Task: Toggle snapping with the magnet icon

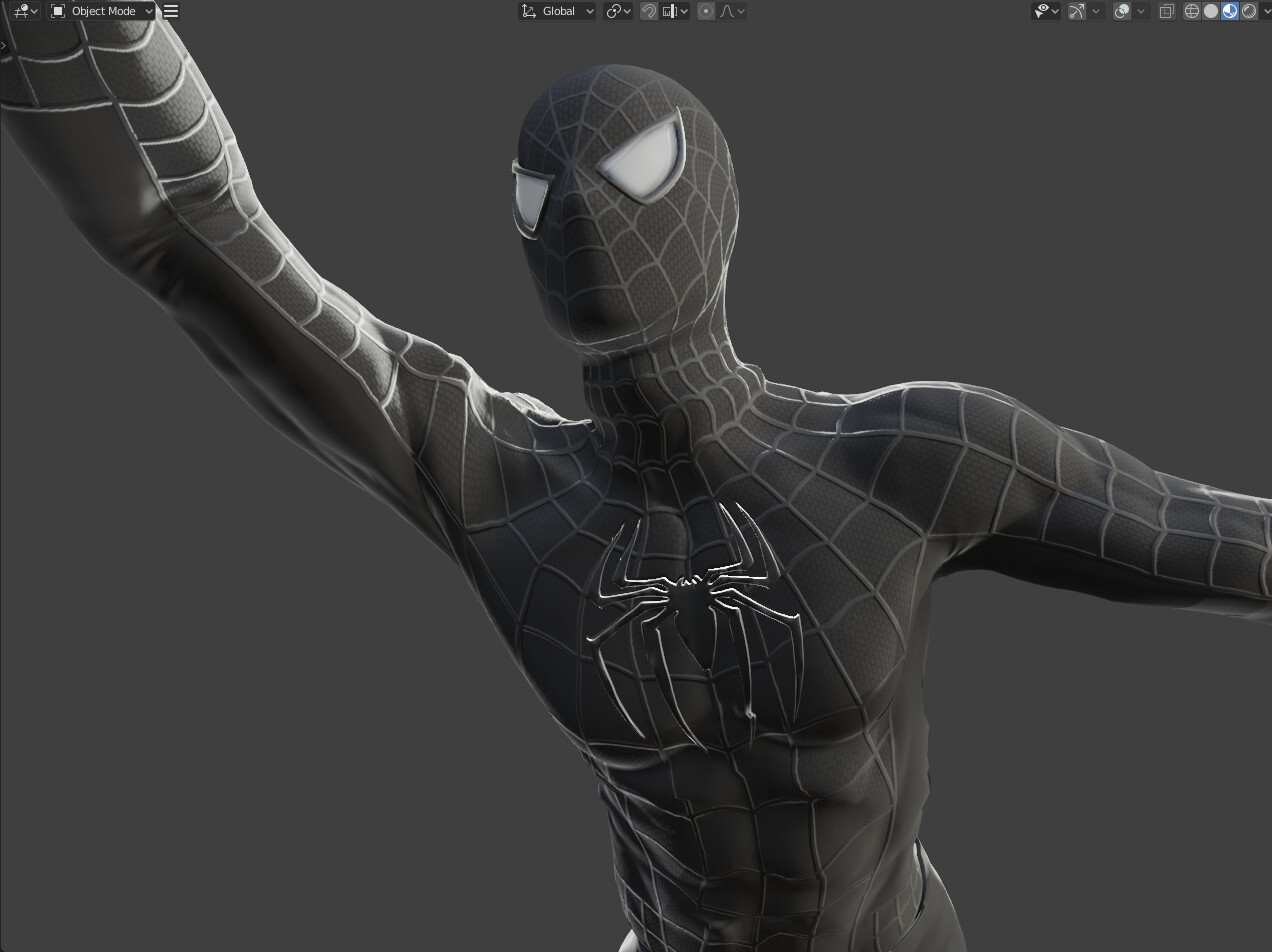Action: click(x=649, y=11)
